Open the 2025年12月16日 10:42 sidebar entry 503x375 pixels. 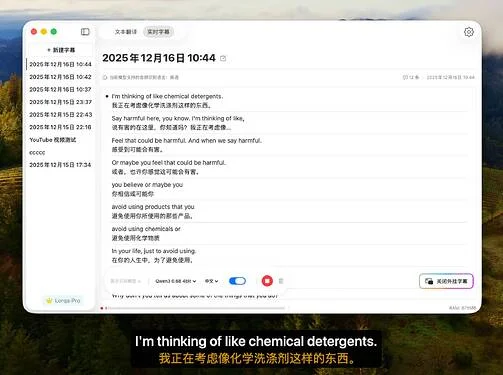pyautogui.click(x=60, y=77)
